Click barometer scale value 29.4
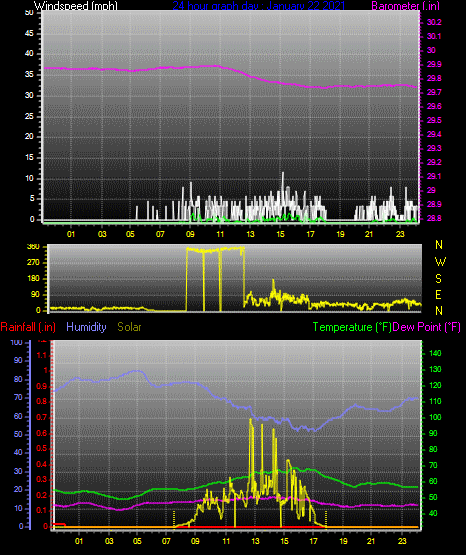466x555 pixels. click(x=434, y=135)
